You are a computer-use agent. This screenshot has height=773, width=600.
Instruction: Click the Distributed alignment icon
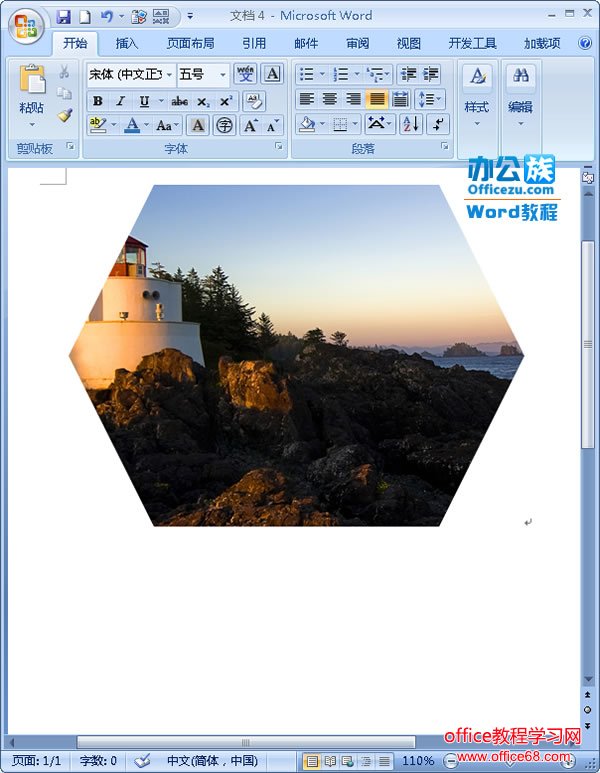click(400, 99)
